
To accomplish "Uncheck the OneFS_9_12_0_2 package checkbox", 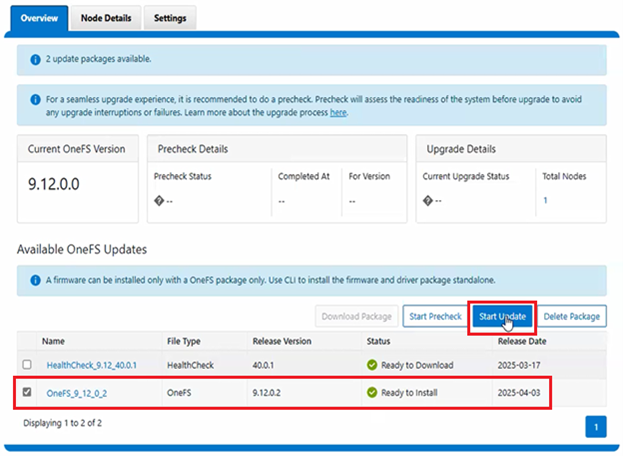I will (27, 393).
